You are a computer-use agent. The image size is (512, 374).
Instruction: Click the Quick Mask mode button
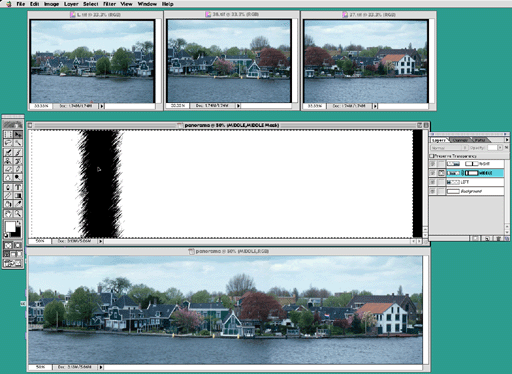click(18, 245)
